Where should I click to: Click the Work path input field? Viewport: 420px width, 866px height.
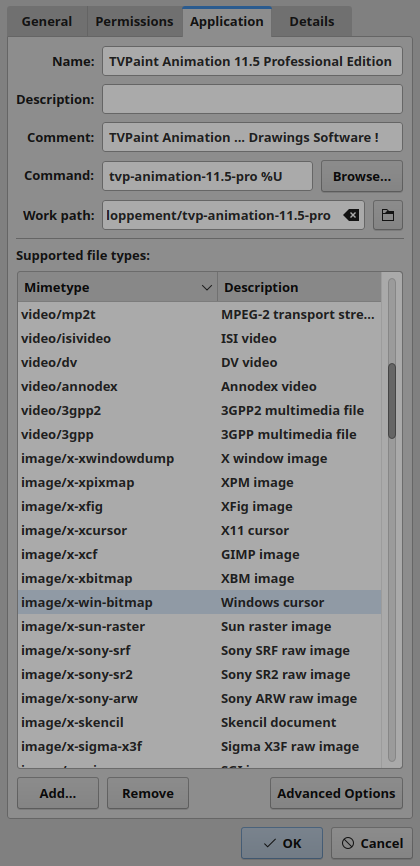[233, 215]
